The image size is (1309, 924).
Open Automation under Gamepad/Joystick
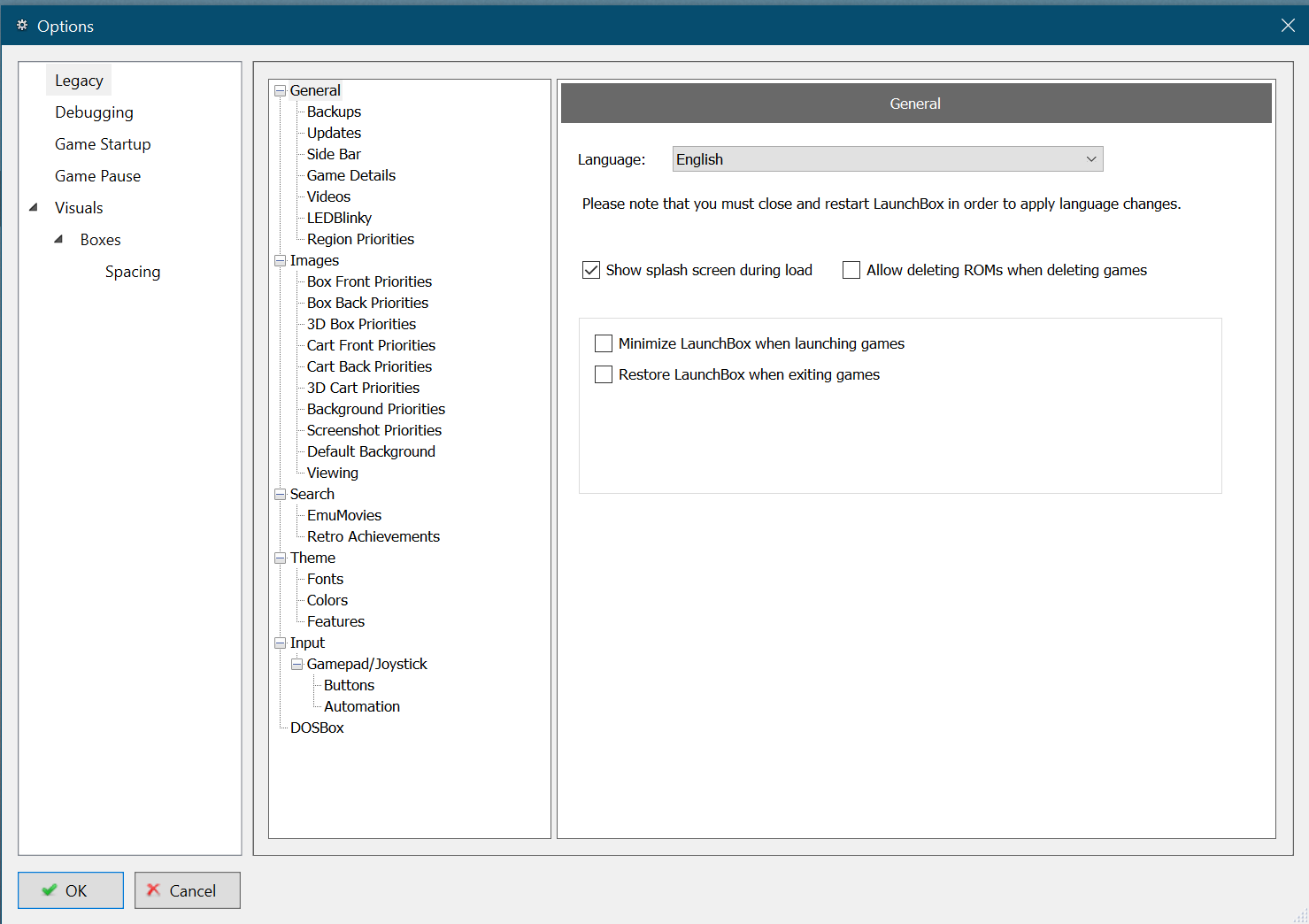pyautogui.click(x=361, y=706)
